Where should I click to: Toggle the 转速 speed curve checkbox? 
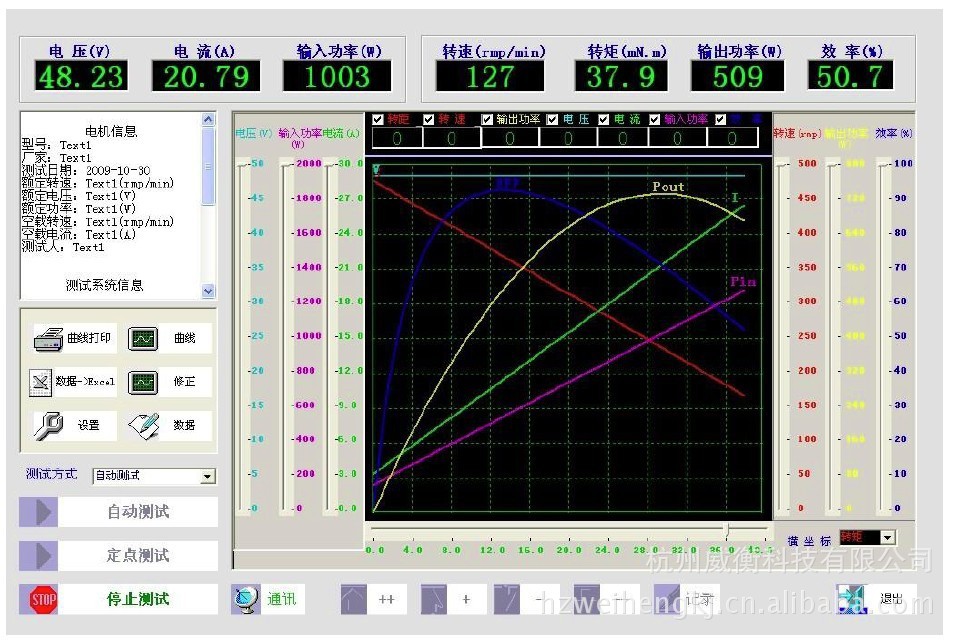(429, 120)
